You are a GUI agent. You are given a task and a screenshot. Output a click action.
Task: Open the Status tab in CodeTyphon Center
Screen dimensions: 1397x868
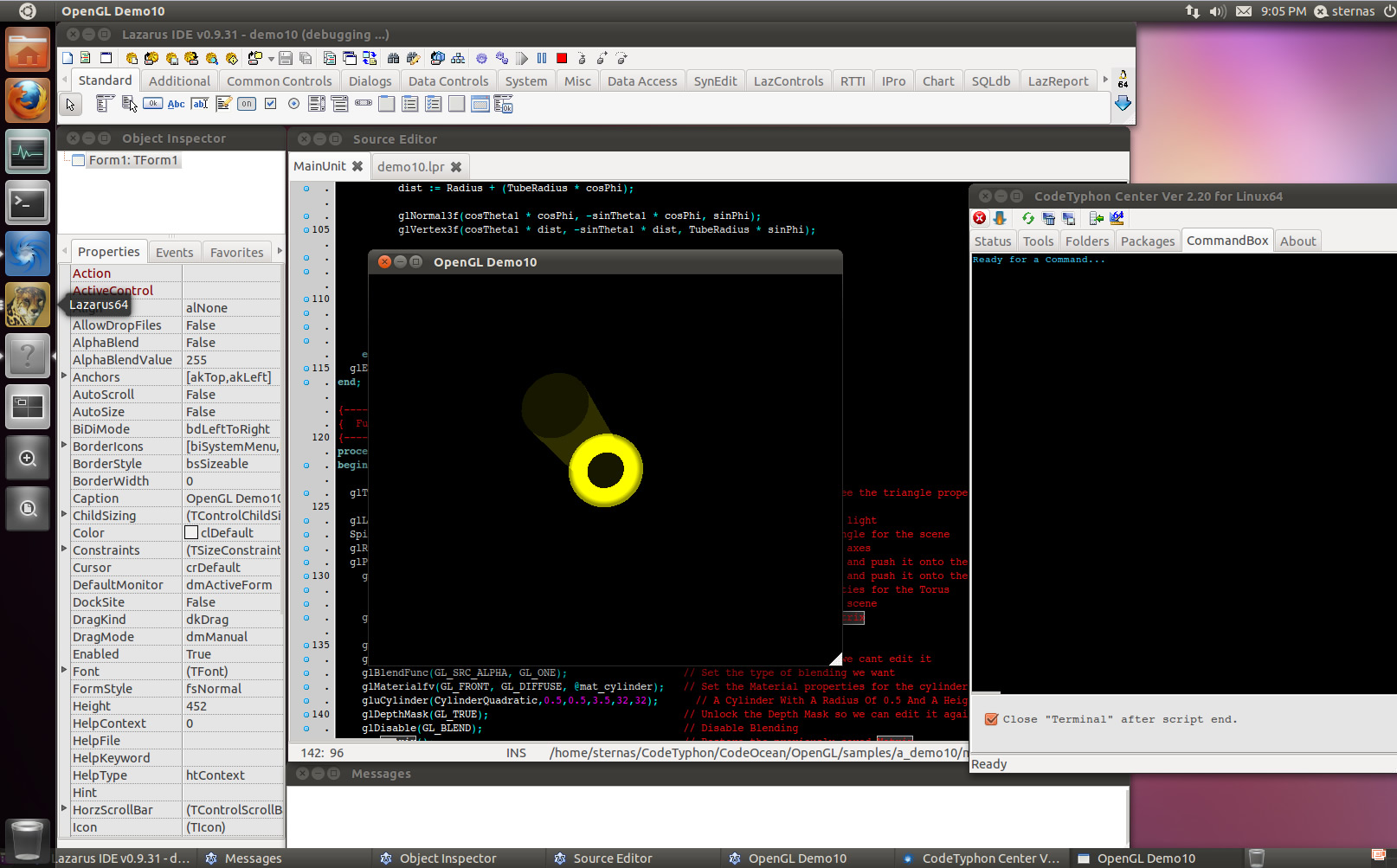992,241
